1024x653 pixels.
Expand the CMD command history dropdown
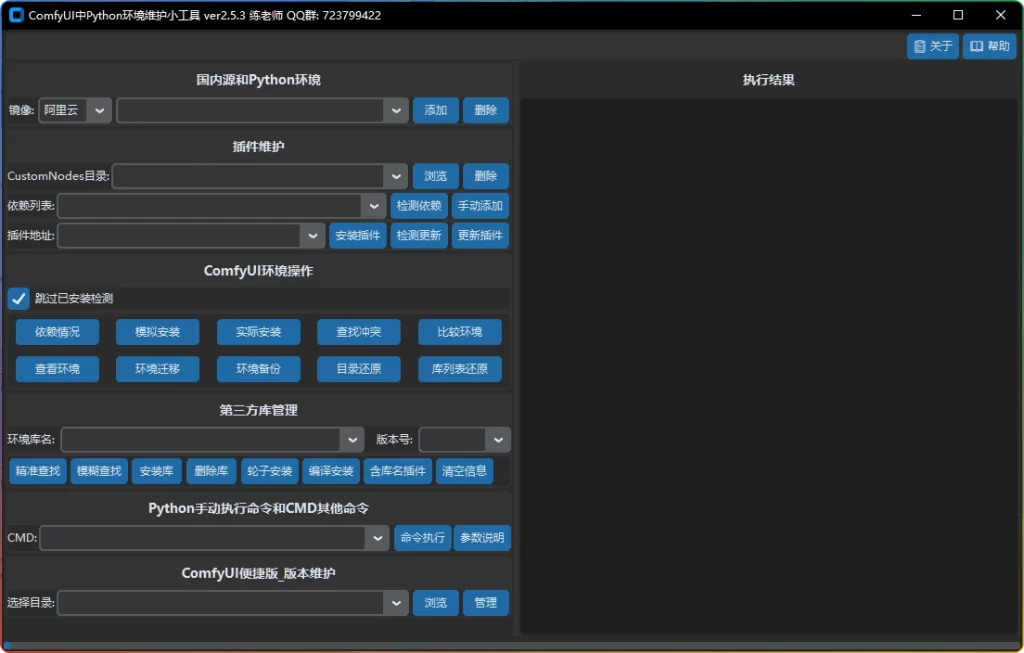[x=377, y=537]
